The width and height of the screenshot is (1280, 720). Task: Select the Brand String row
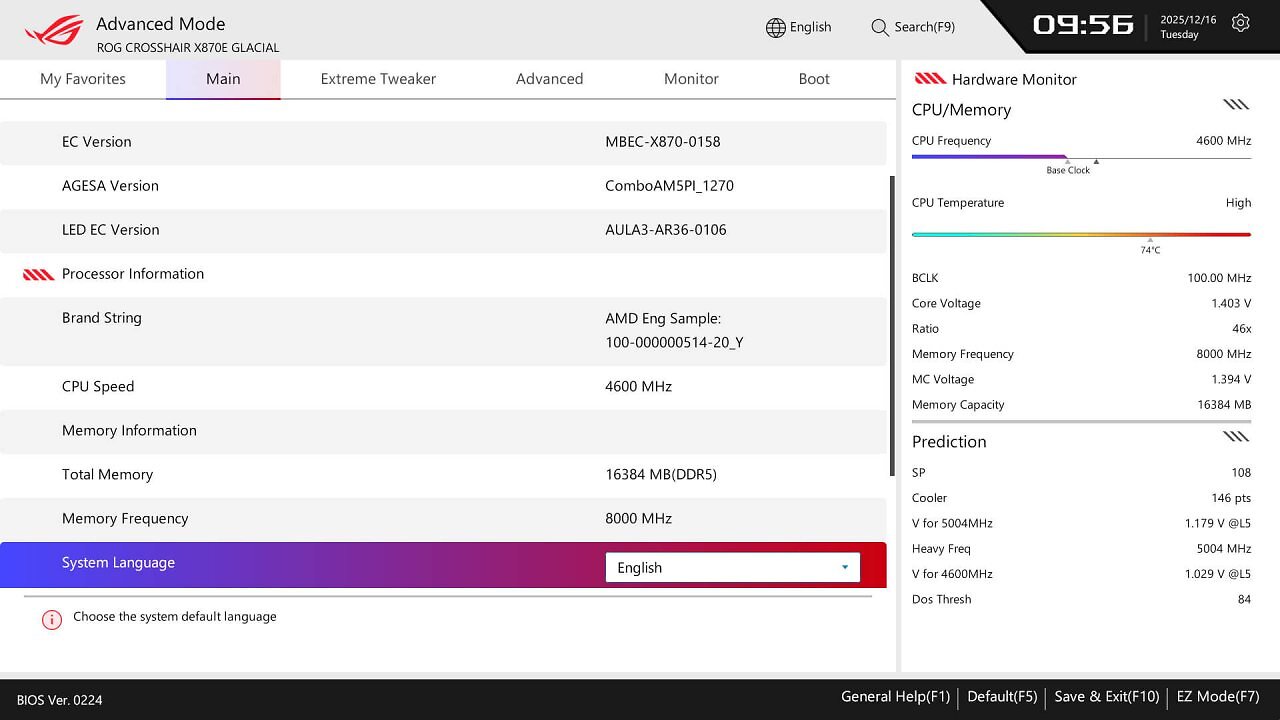[443, 330]
